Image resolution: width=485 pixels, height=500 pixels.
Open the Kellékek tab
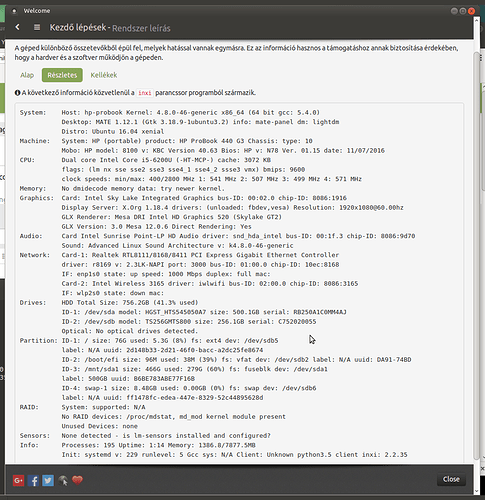click(104, 75)
